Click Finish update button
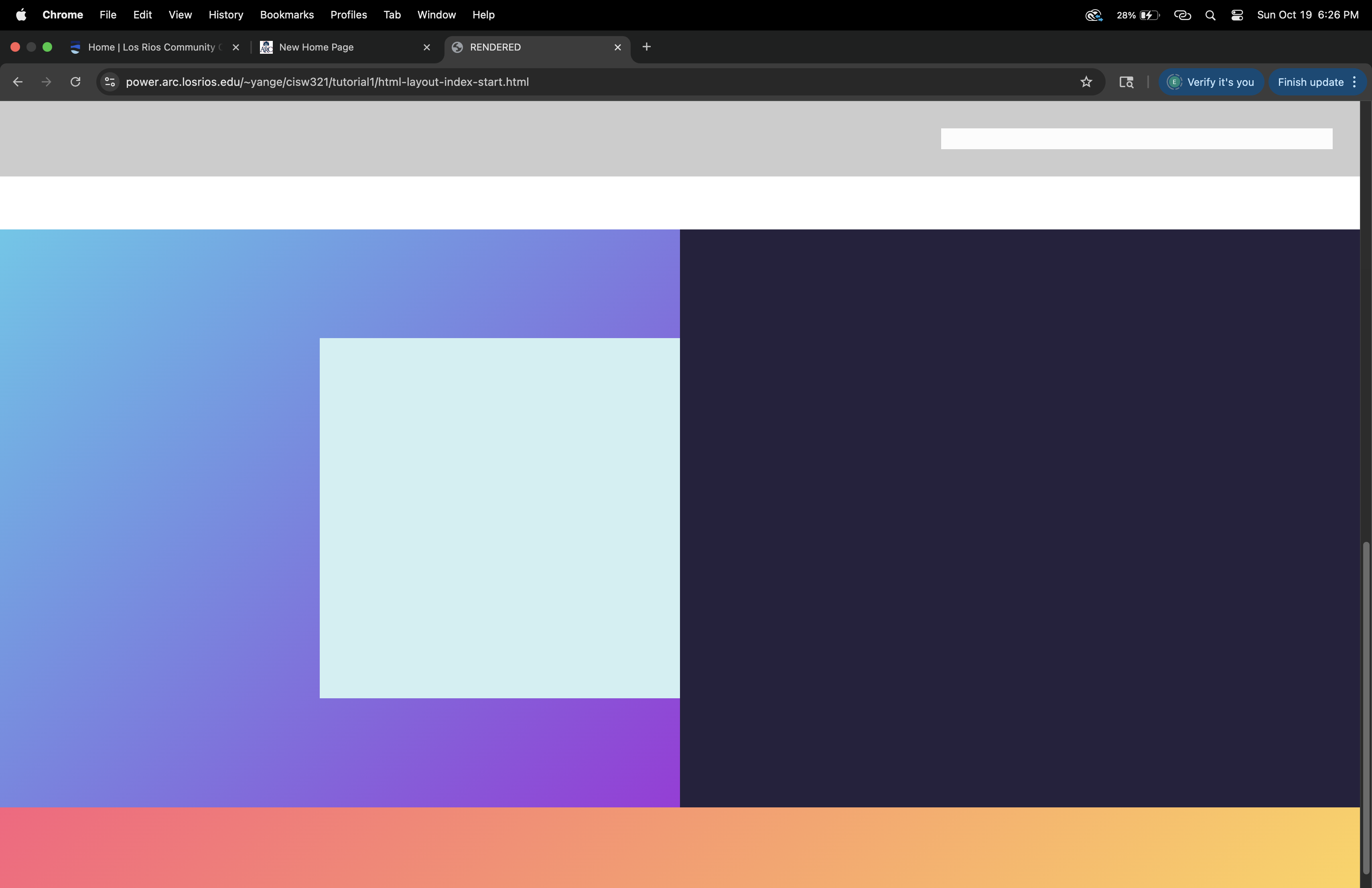 click(1310, 82)
